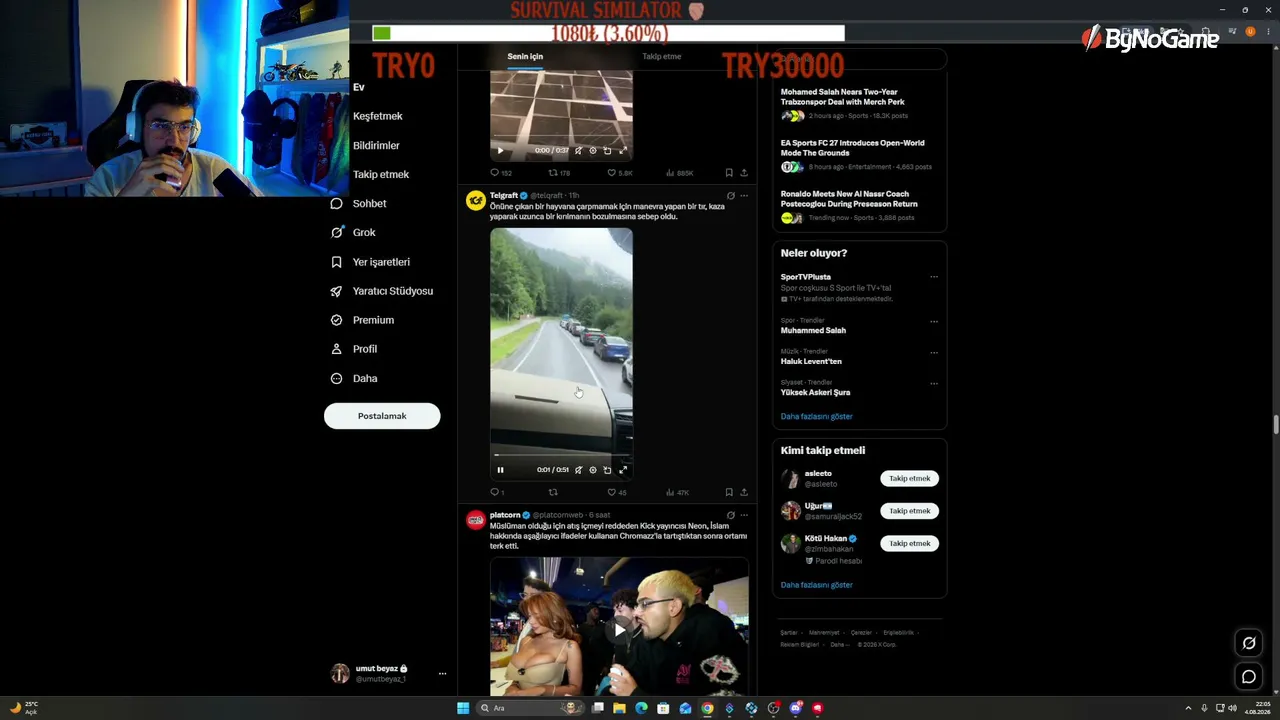Toggle picture-in-picture on the Telgraft video
Screen dimensions: 1280x720
(607, 470)
